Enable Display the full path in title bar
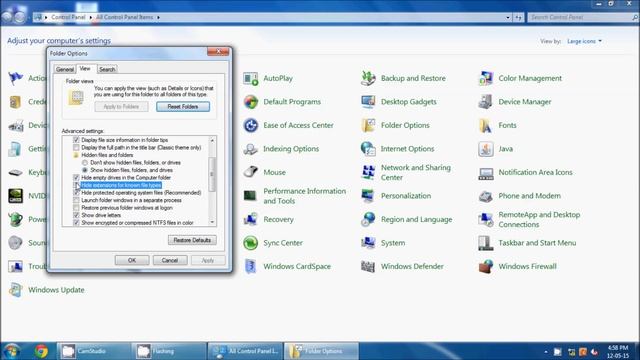Viewport: 640px width, 360px height. (76, 147)
